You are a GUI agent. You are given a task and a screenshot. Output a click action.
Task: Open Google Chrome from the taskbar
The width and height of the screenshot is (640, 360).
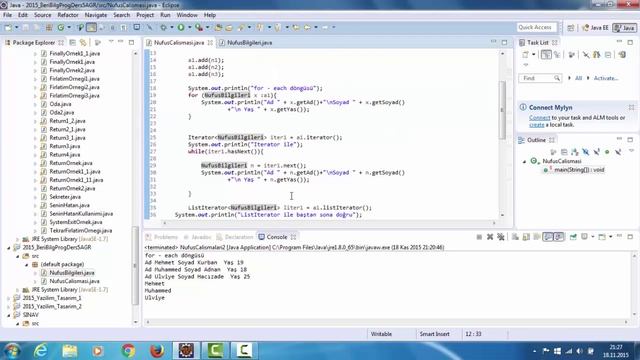128,351
